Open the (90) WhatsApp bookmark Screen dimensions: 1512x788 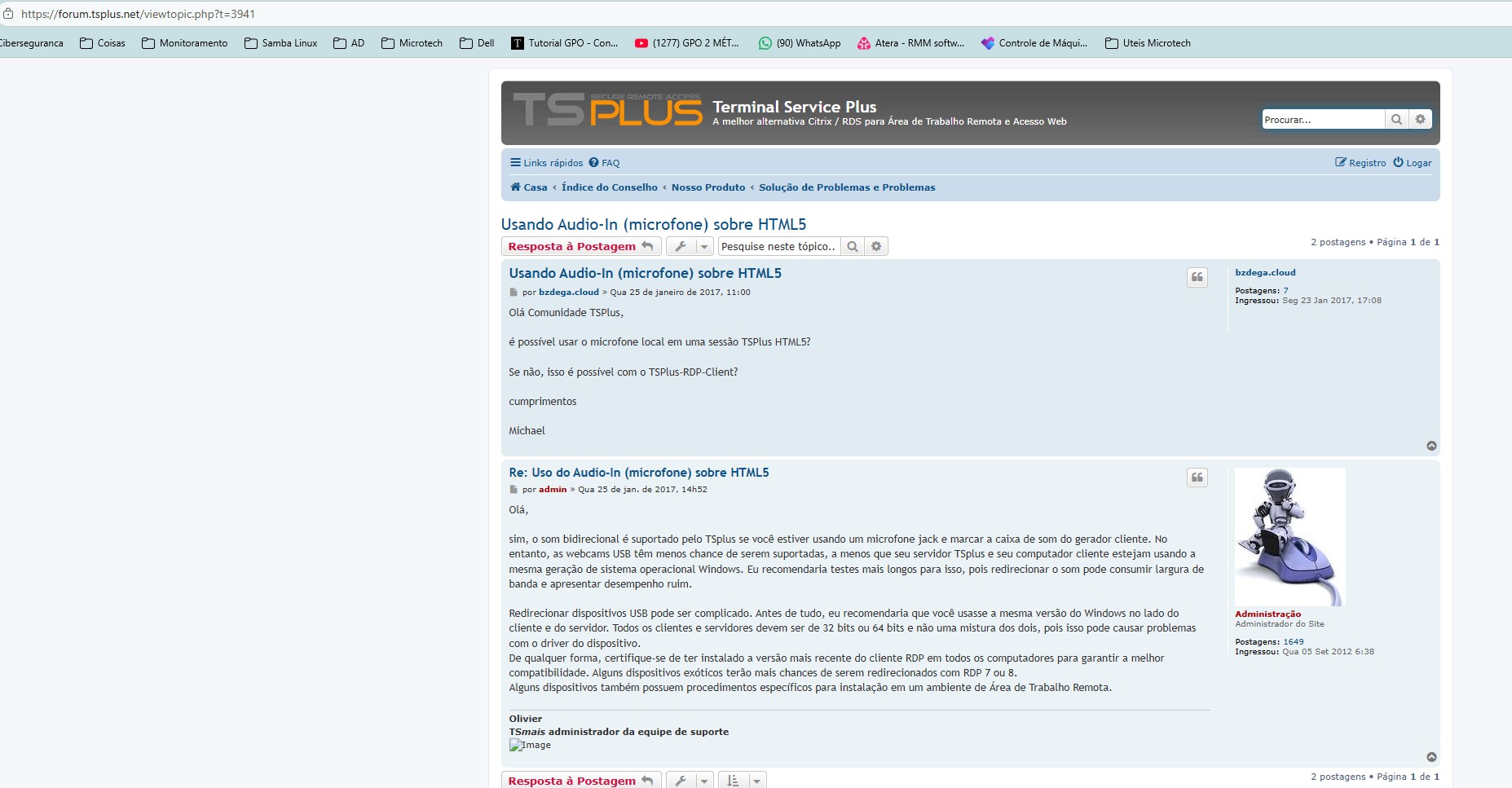[x=800, y=43]
